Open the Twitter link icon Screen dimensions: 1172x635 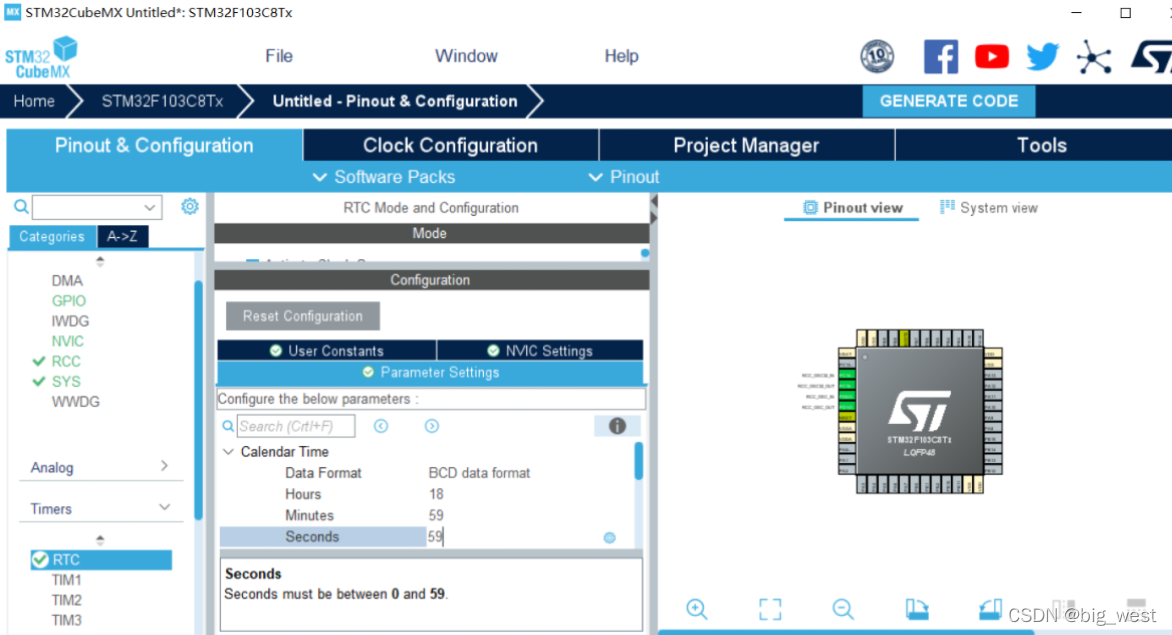(1042, 57)
